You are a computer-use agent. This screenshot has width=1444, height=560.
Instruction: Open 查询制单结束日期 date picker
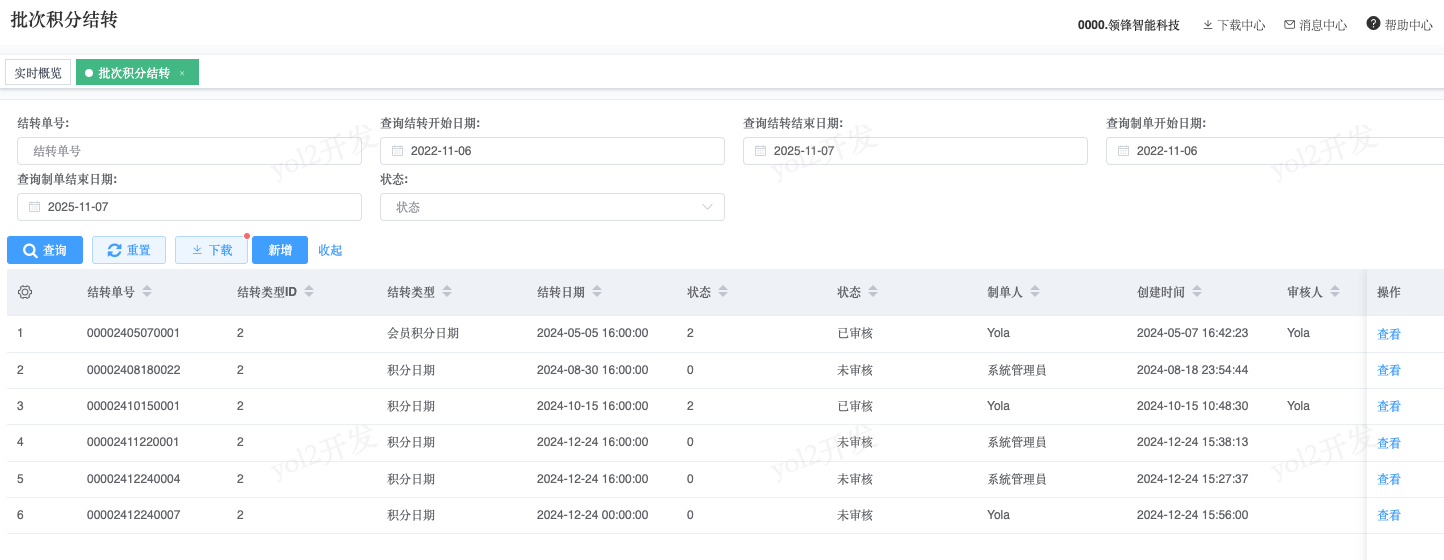coord(189,207)
